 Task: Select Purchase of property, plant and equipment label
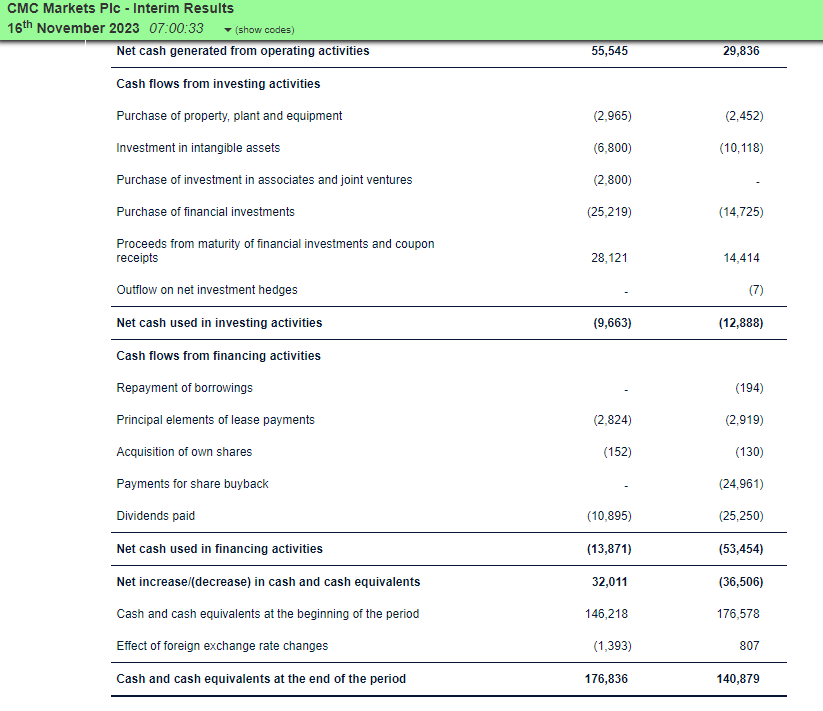229,116
